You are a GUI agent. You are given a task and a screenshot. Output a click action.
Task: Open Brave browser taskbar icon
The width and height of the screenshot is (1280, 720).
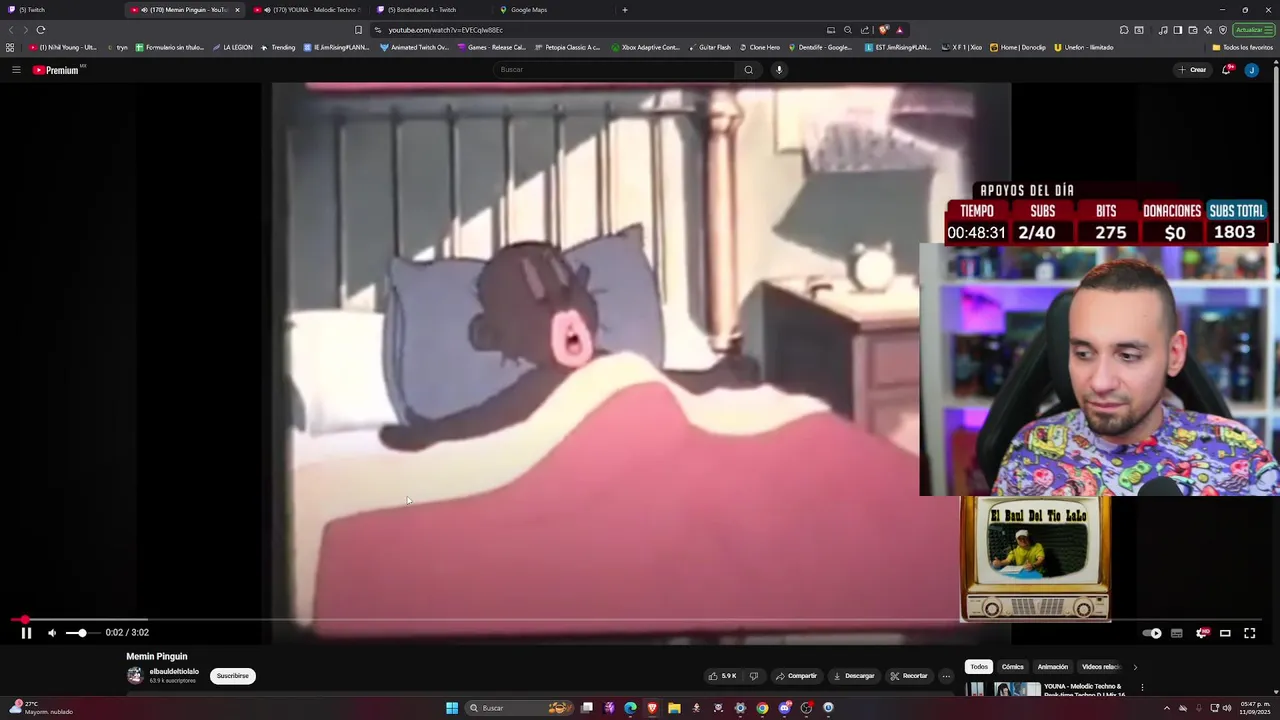pyautogui.click(x=652, y=708)
